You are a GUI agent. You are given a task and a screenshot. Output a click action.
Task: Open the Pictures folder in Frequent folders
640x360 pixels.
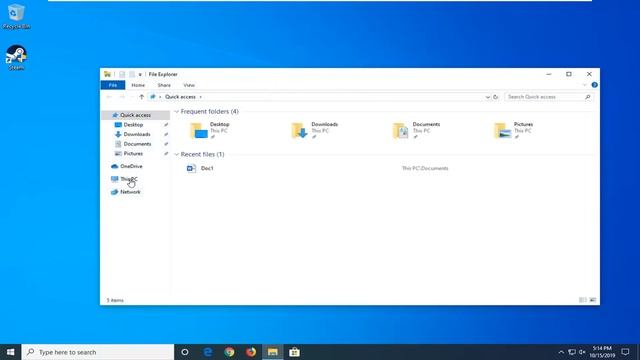click(513, 130)
